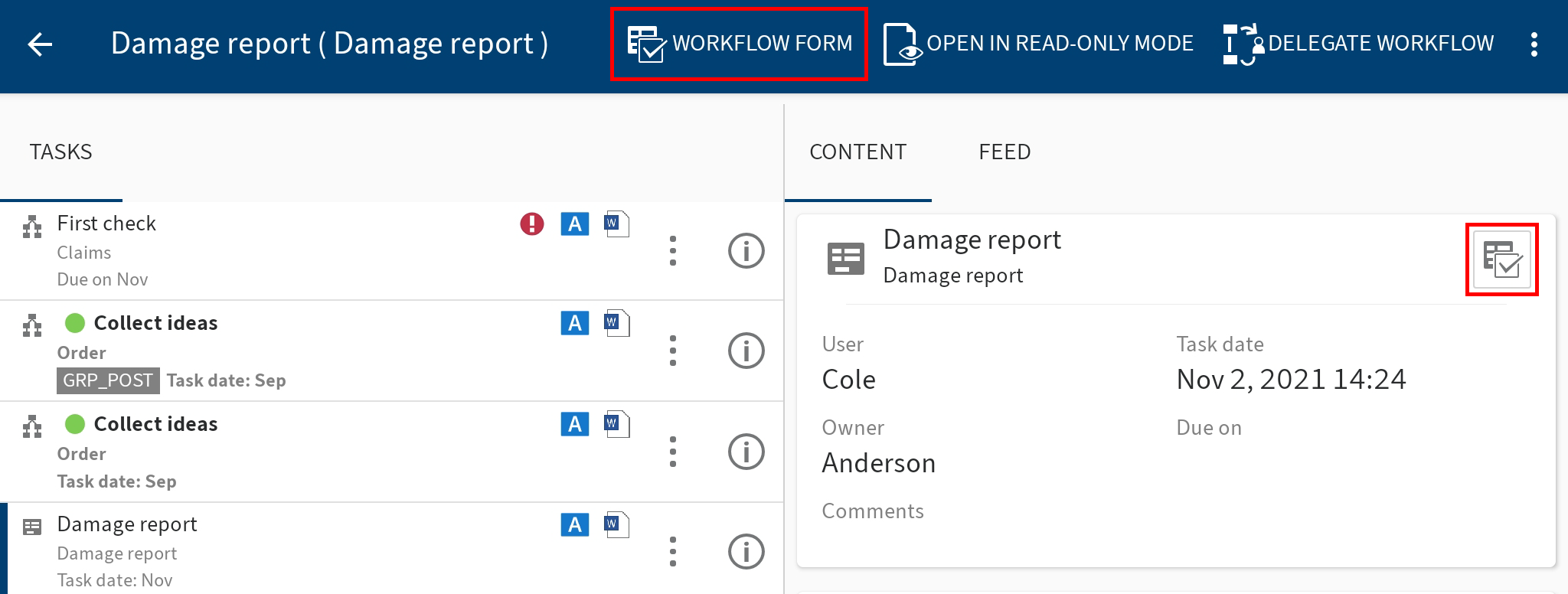1568x594 pixels.
Task: Click 'Due on Nov' under First check
Action: [x=103, y=279]
